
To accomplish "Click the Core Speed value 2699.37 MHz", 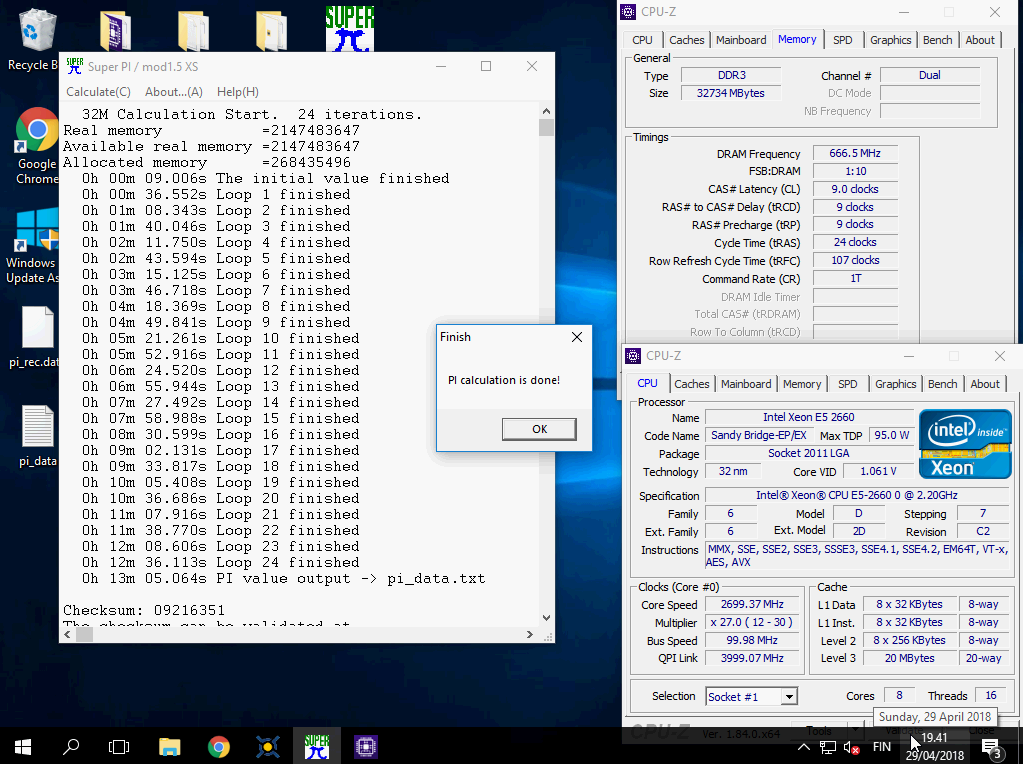I will coord(752,605).
